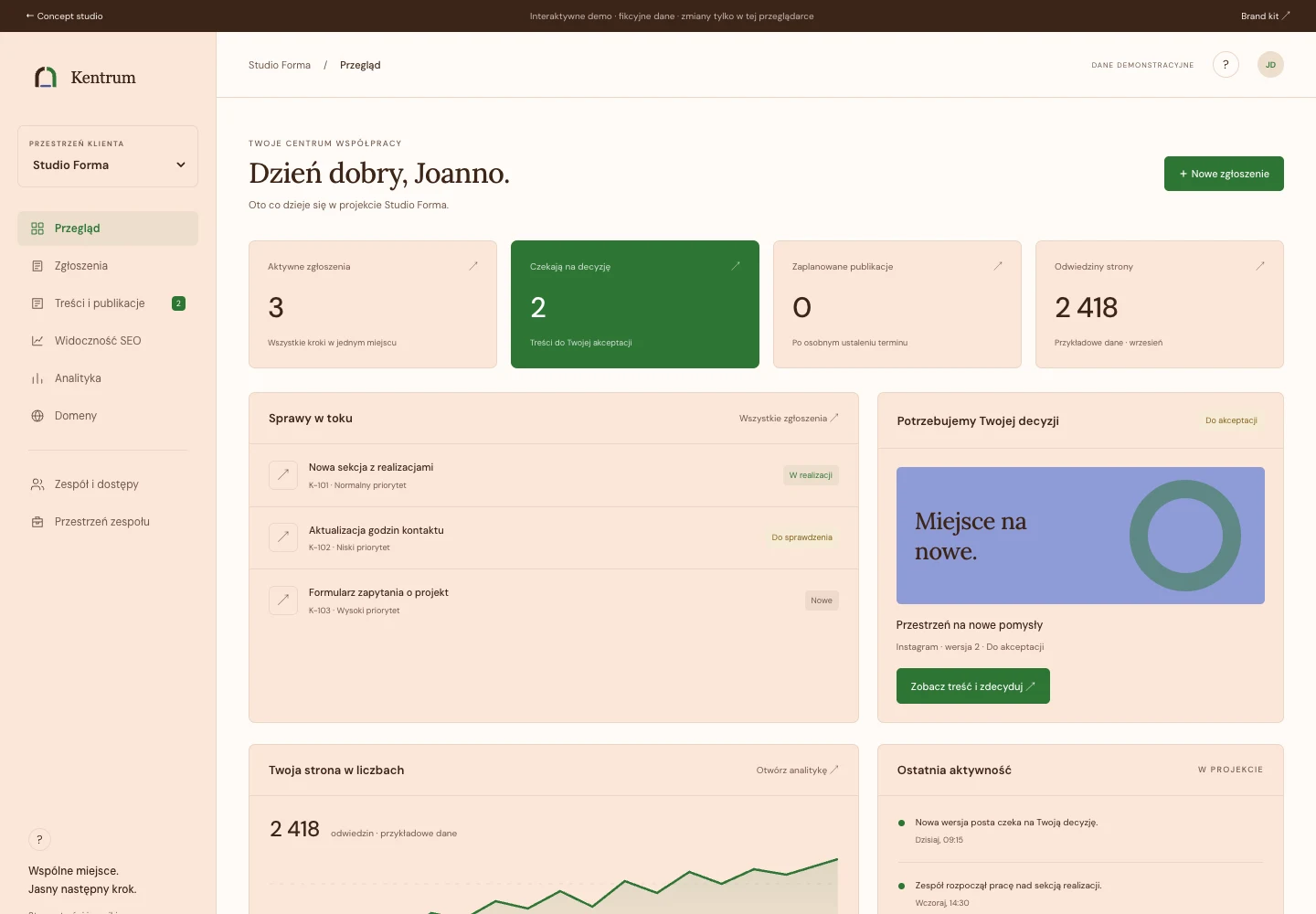Click the badge showing 2 next to Treści i publikacje
This screenshot has height=914, width=1316.
pyautogui.click(x=178, y=303)
